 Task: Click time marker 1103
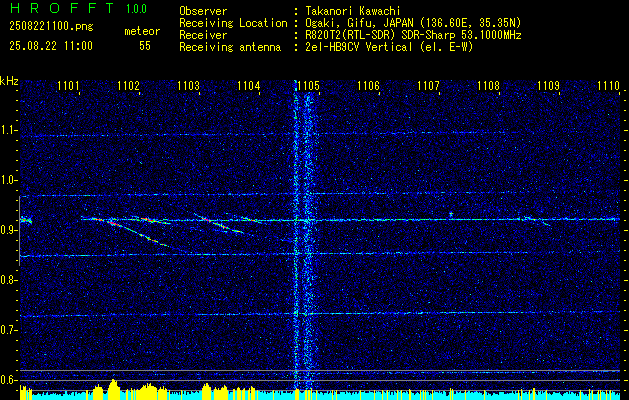[188, 85]
